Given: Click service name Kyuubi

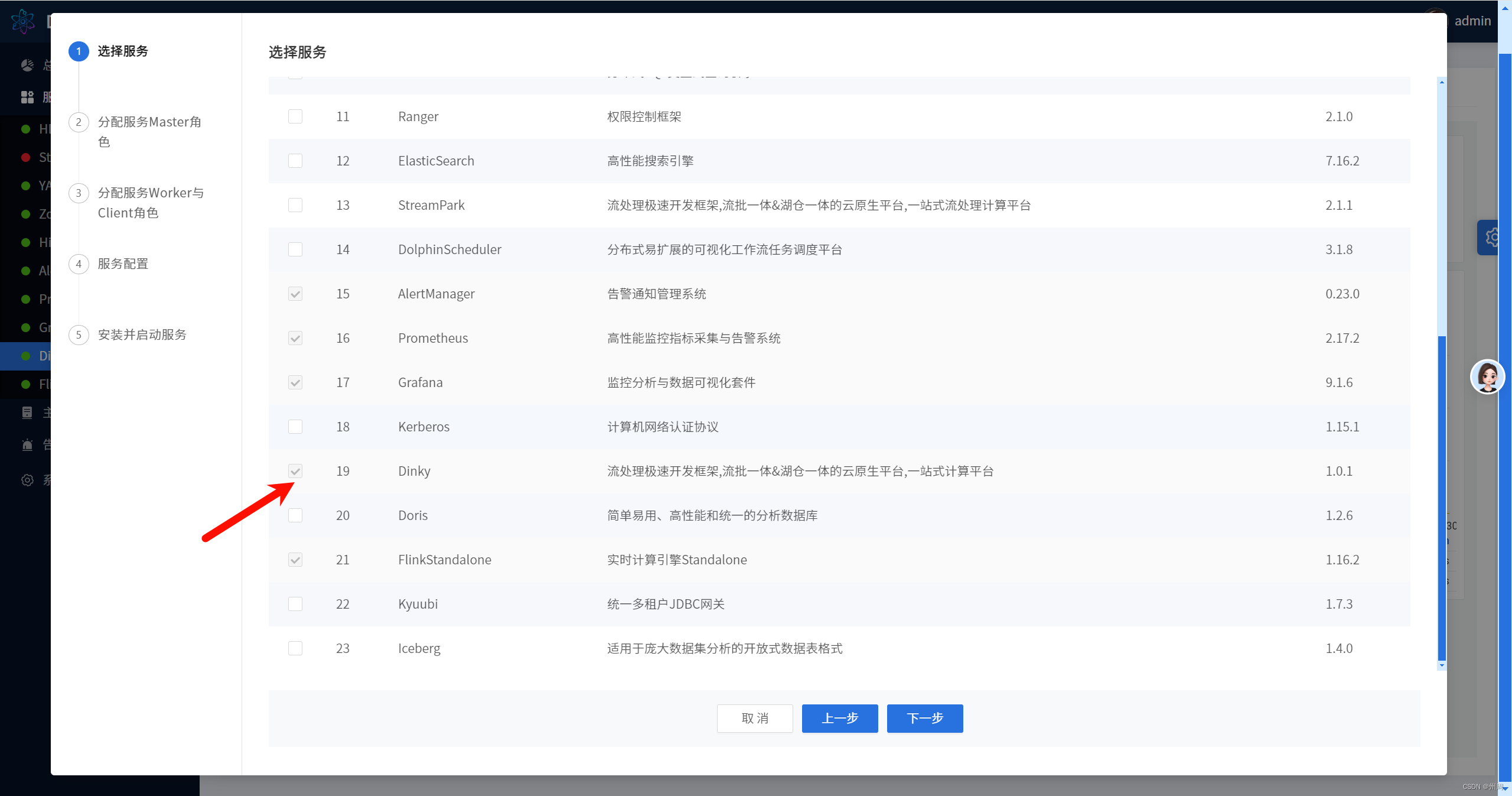Looking at the screenshot, I should 418,604.
